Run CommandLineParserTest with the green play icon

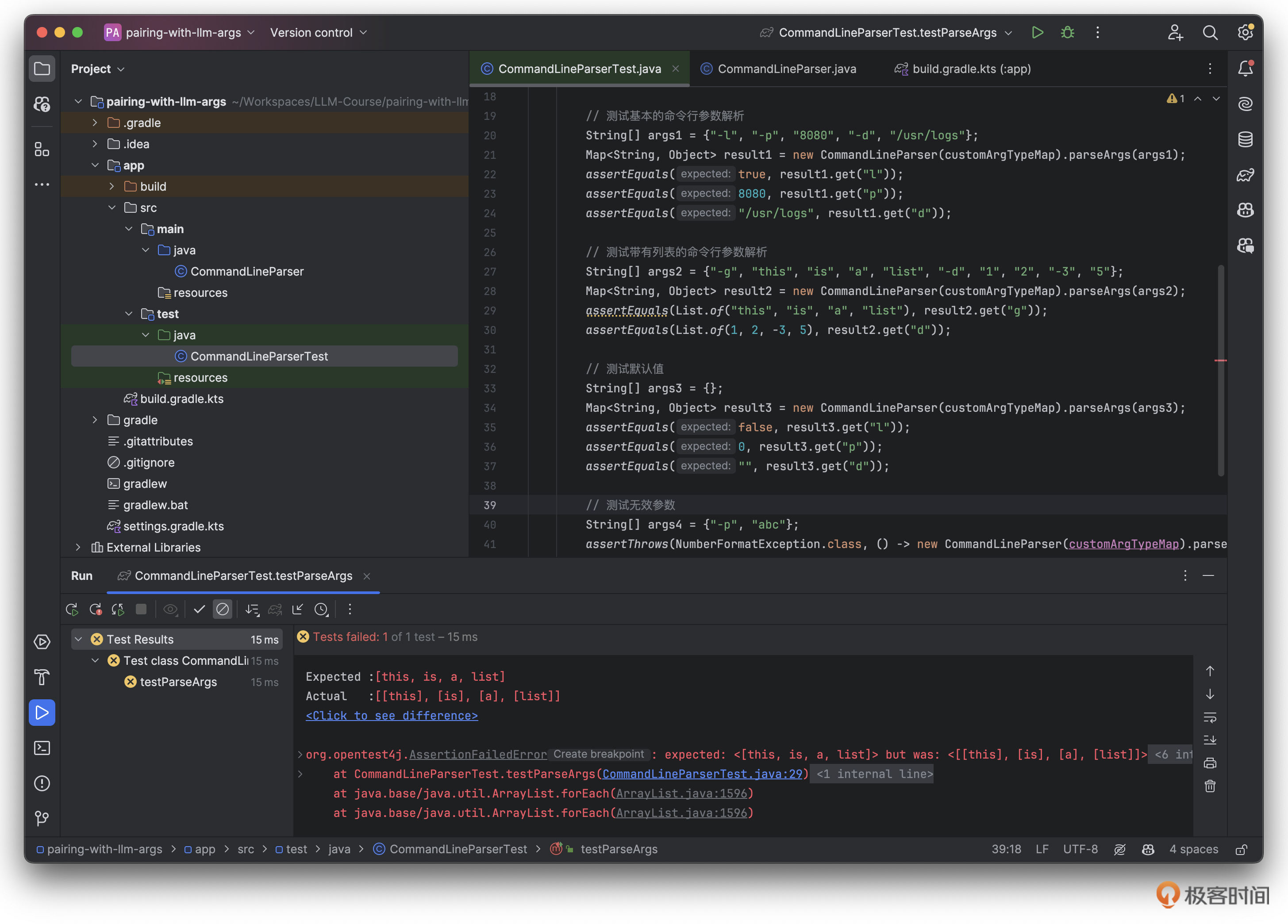(1037, 32)
